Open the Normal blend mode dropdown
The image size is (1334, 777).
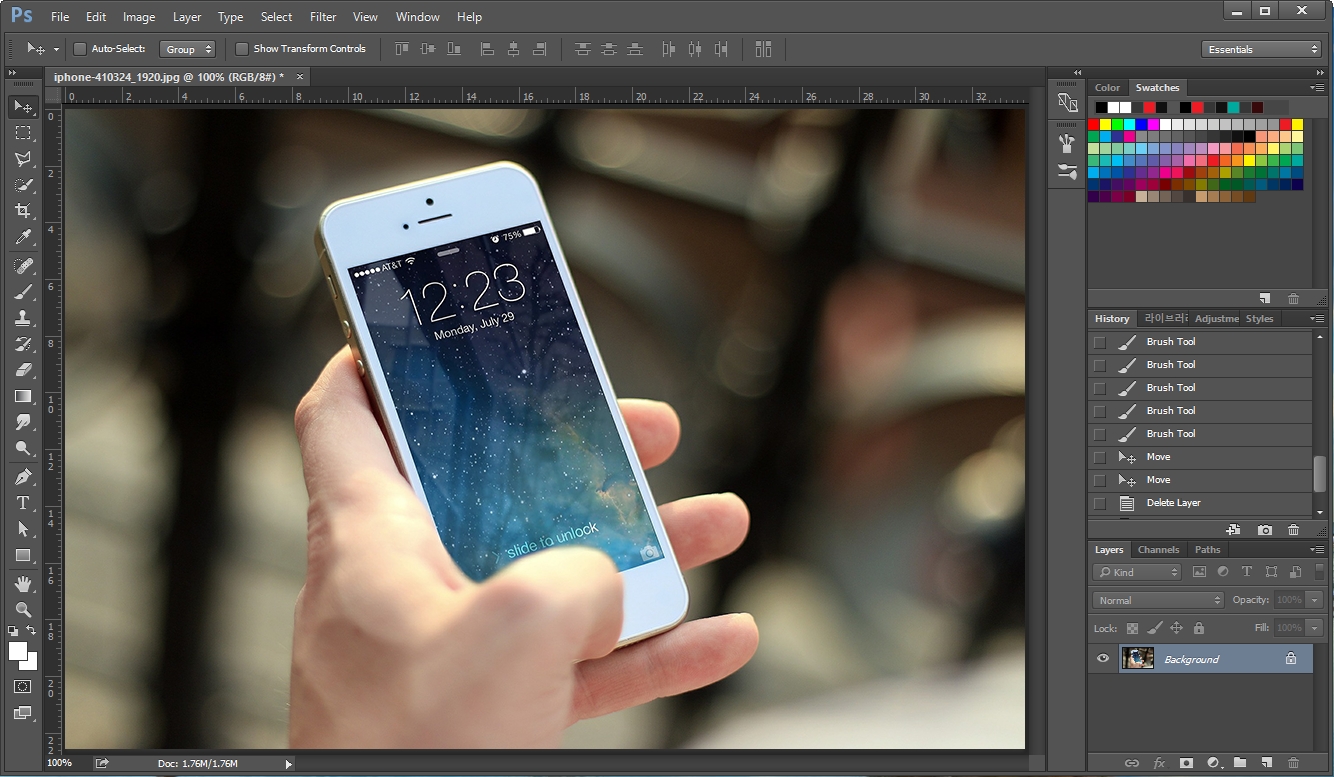point(1157,600)
